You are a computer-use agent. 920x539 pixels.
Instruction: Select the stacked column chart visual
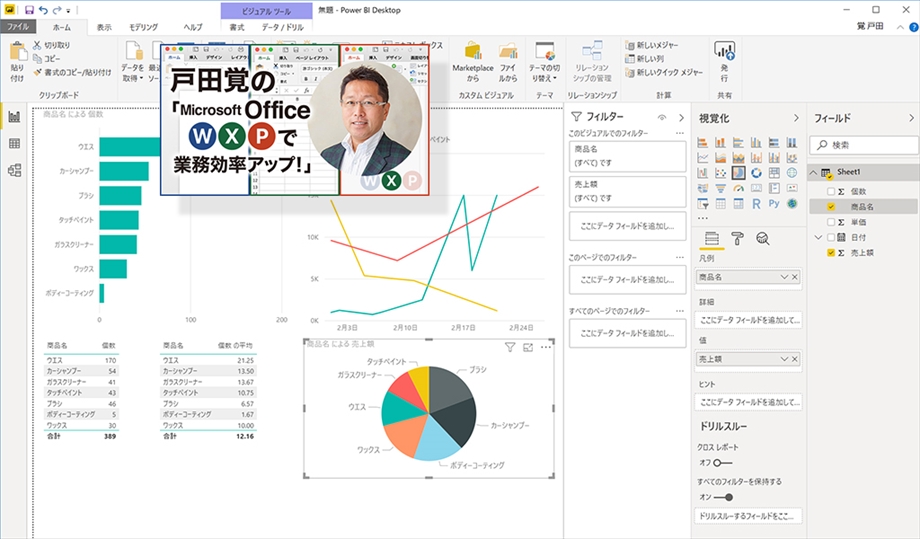(720, 143)
